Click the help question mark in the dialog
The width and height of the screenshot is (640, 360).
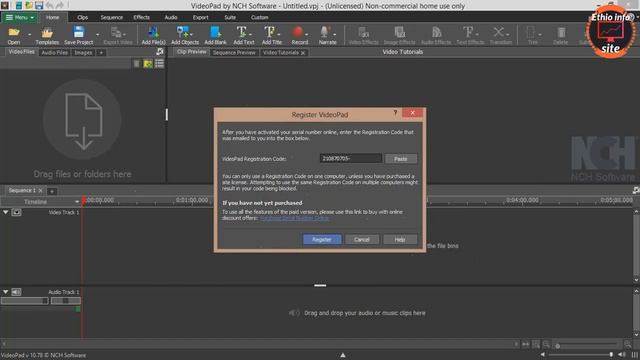395,113
